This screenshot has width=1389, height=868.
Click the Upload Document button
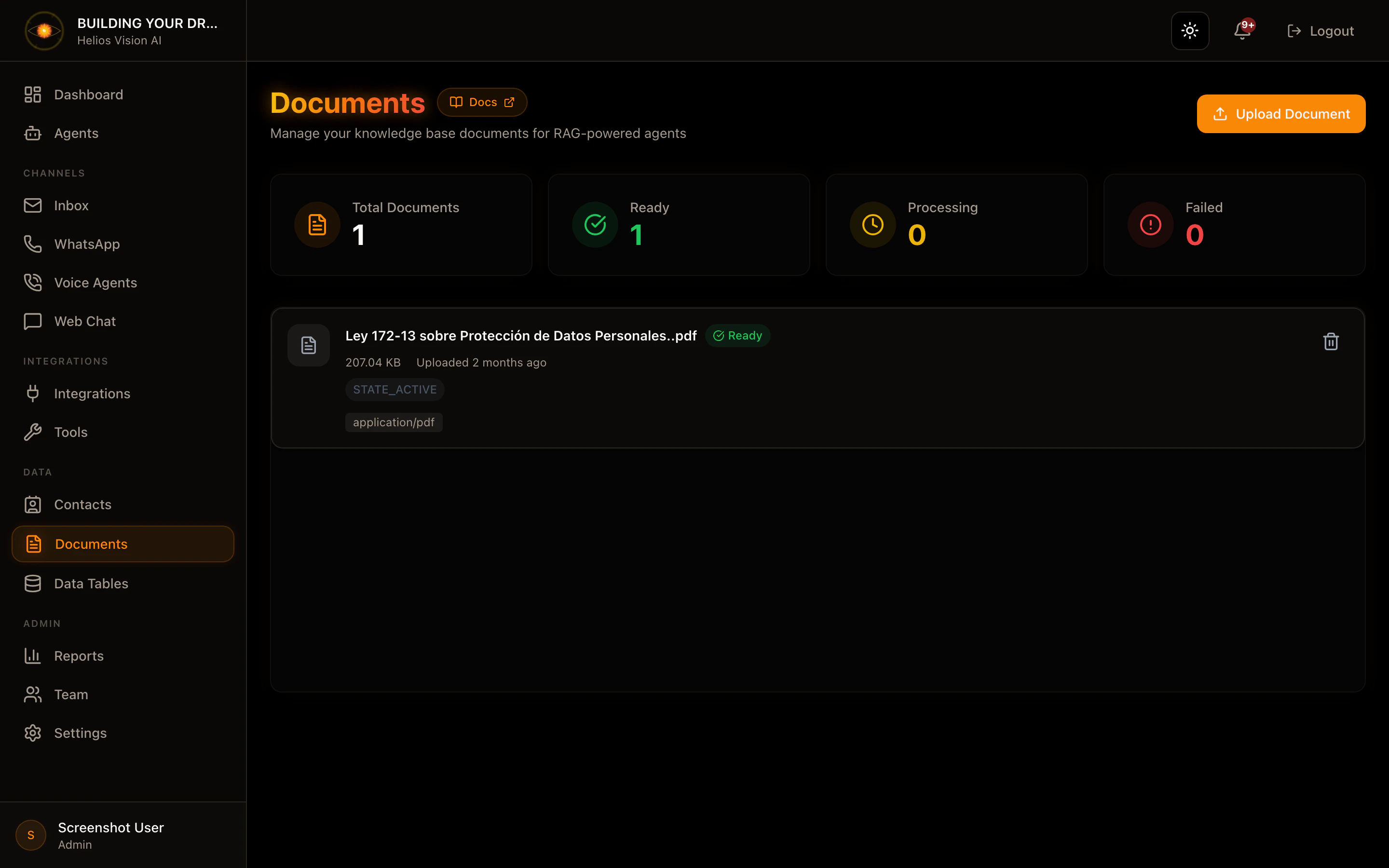(1280, 113)
